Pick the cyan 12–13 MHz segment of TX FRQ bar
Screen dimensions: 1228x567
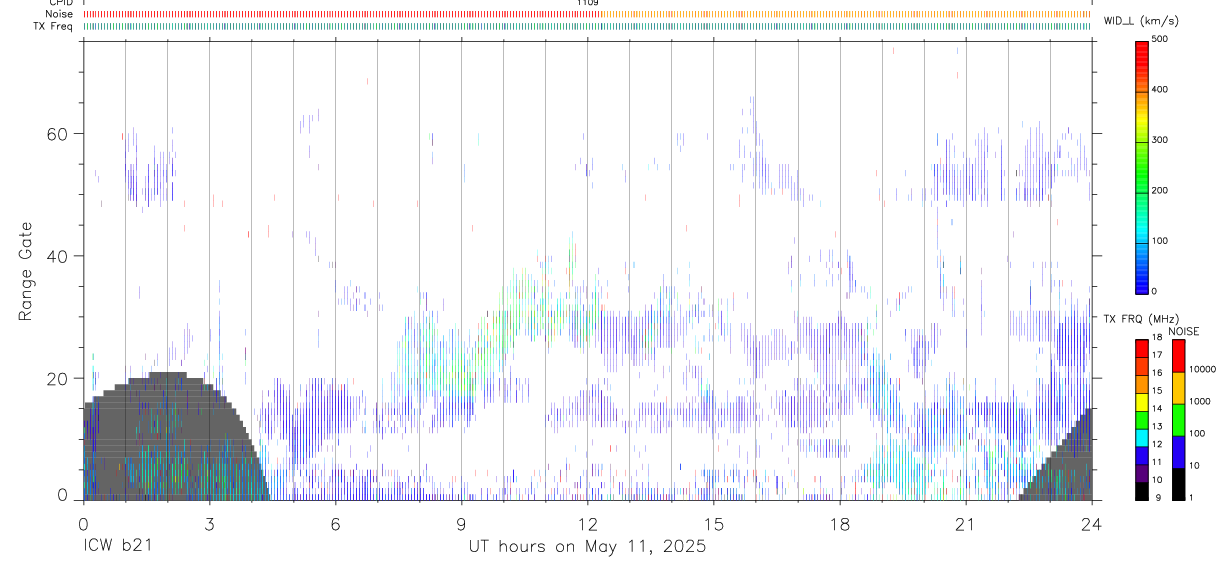(x=1142, y=438)
